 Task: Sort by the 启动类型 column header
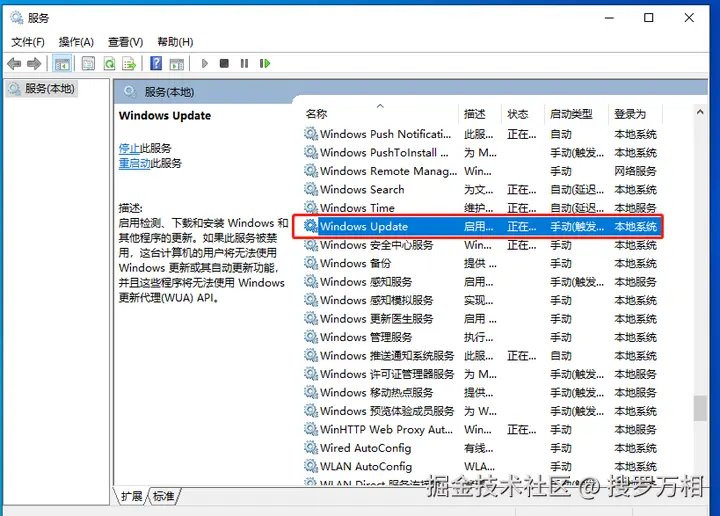[576, 114]
